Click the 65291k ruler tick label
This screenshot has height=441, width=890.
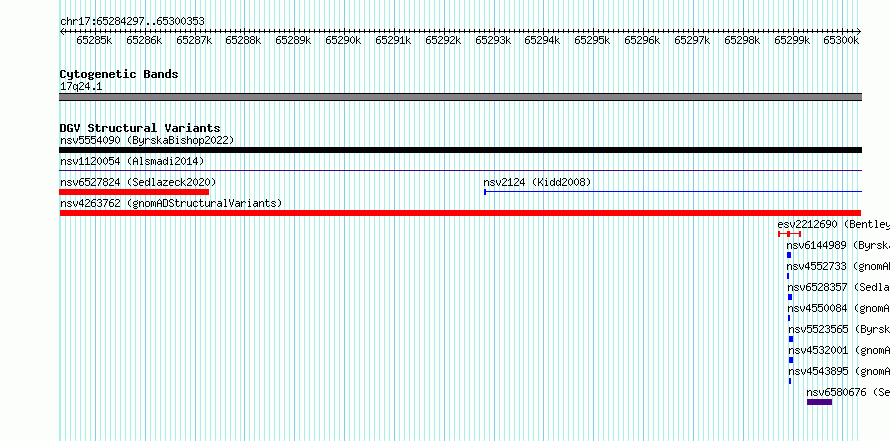point(393,40)
